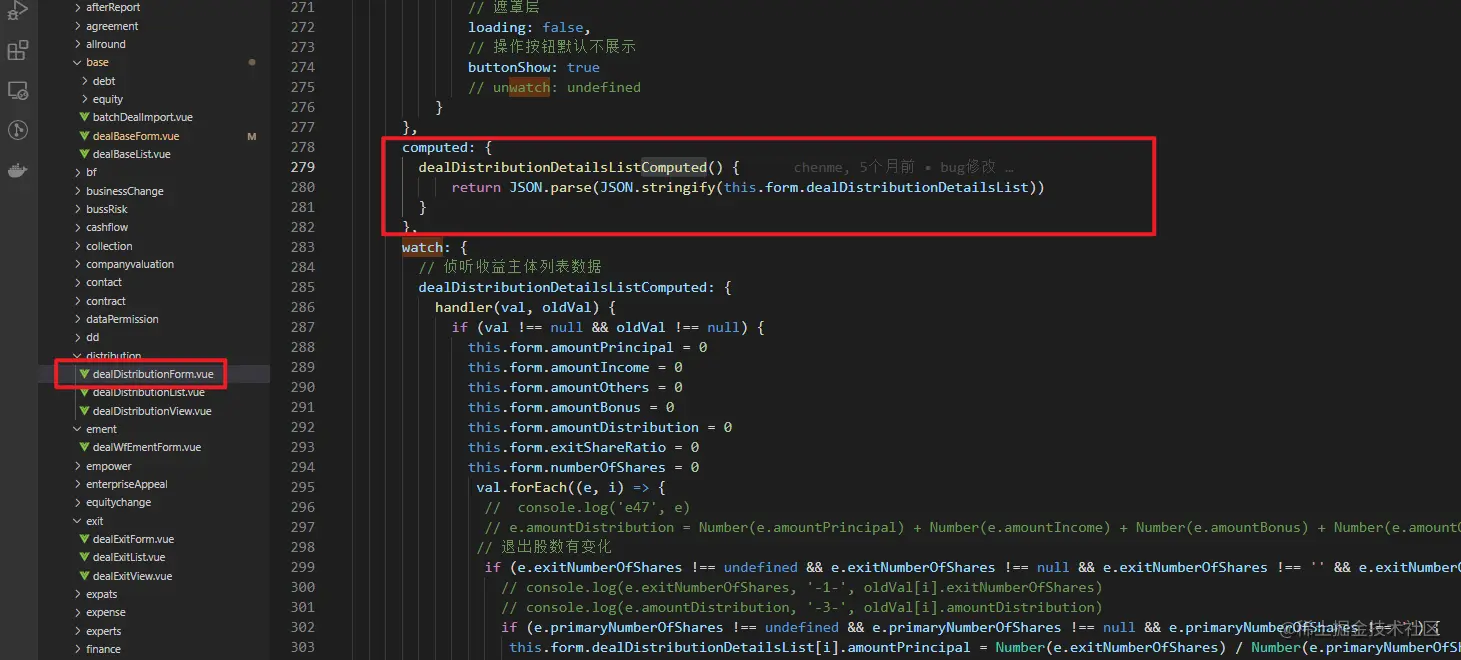Collapse the base folder
The width and height of the screenshot is (1461, 660).
[x=97, y=62]
